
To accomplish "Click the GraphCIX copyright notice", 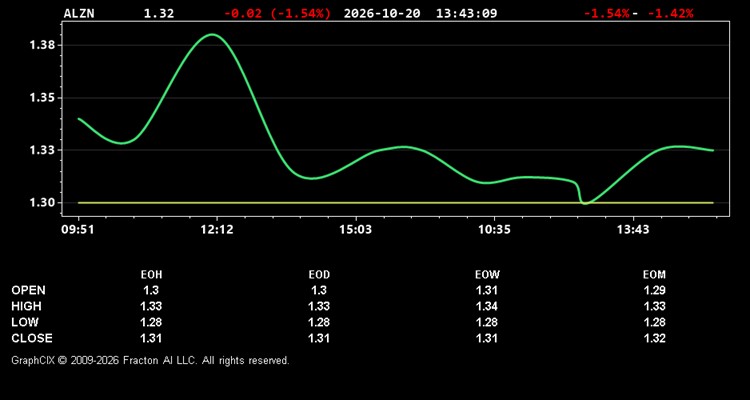I will (x=150, y=360).
